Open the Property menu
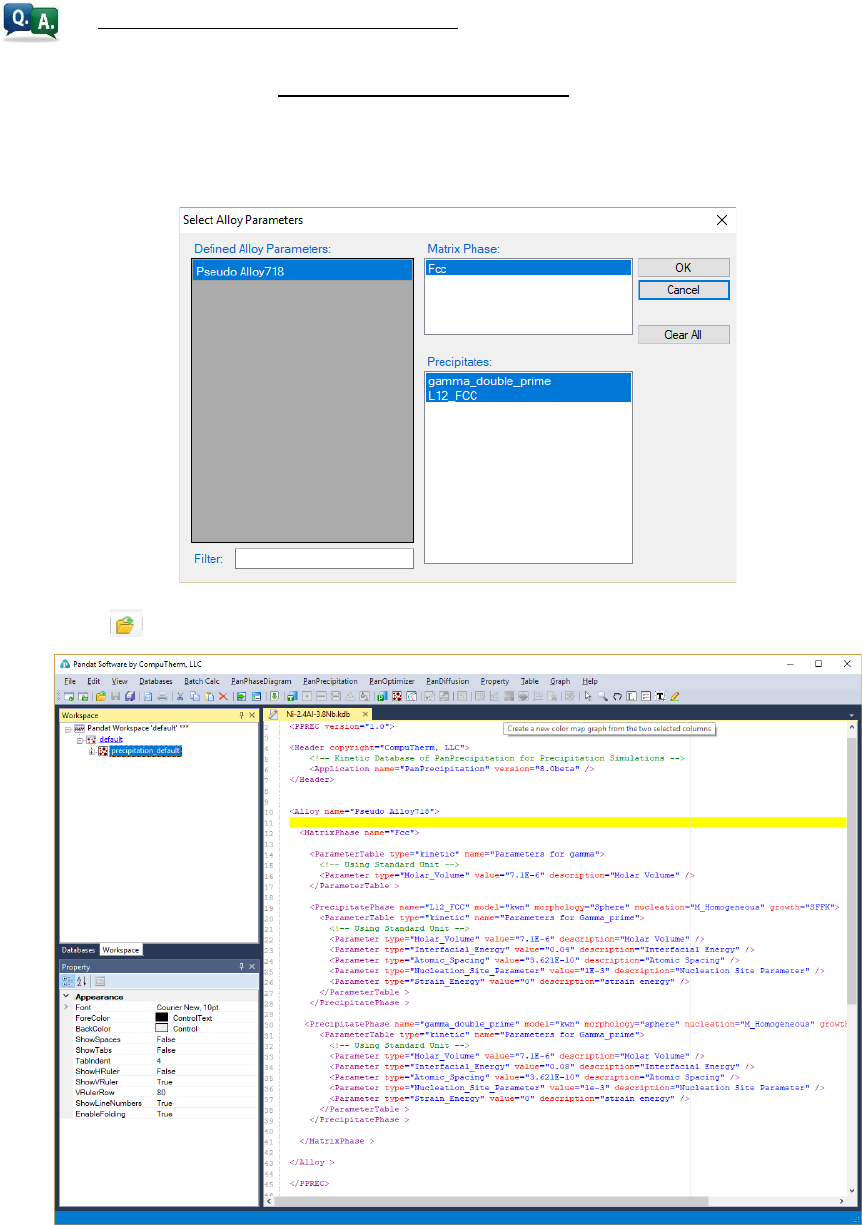The image size is (862, 1225). click(x=495, y=681)
